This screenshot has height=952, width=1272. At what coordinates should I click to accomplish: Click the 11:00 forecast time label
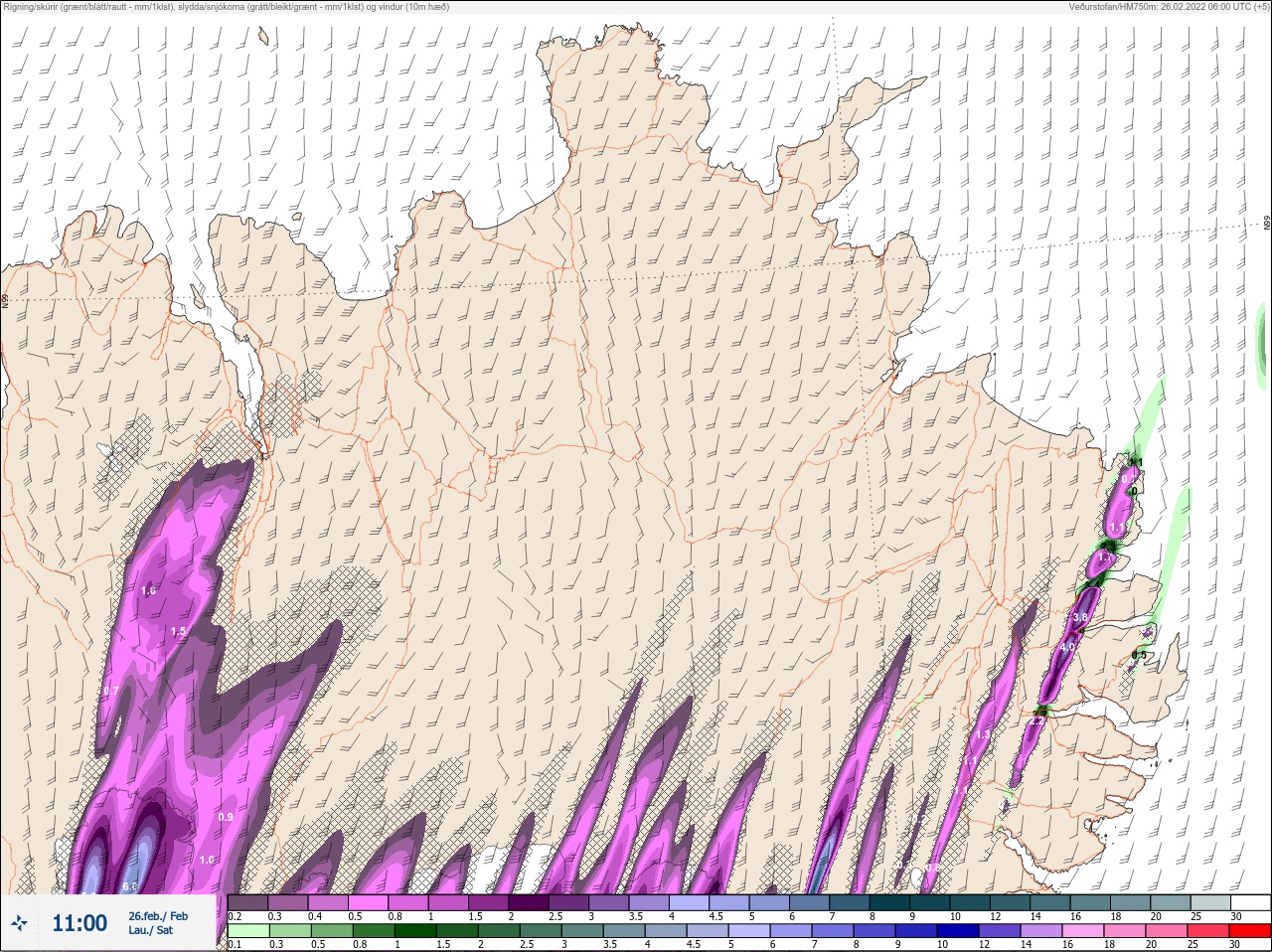coord(79,923)
